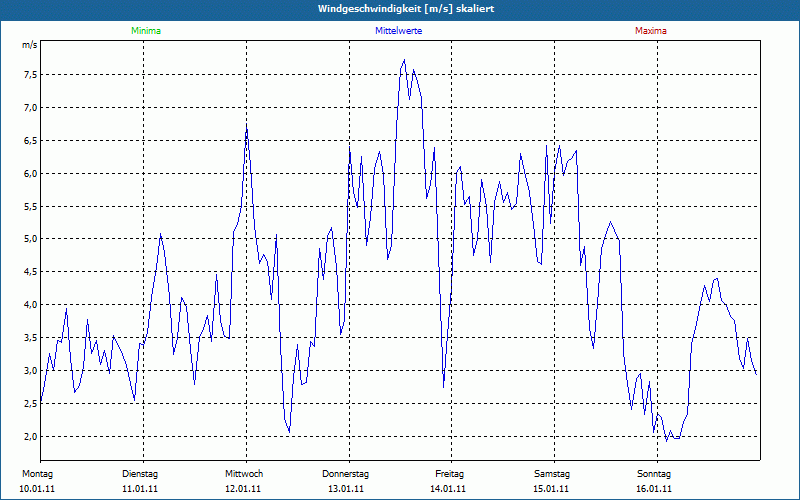Click the 4,5 y-axis value

click(x=30, y=271)
